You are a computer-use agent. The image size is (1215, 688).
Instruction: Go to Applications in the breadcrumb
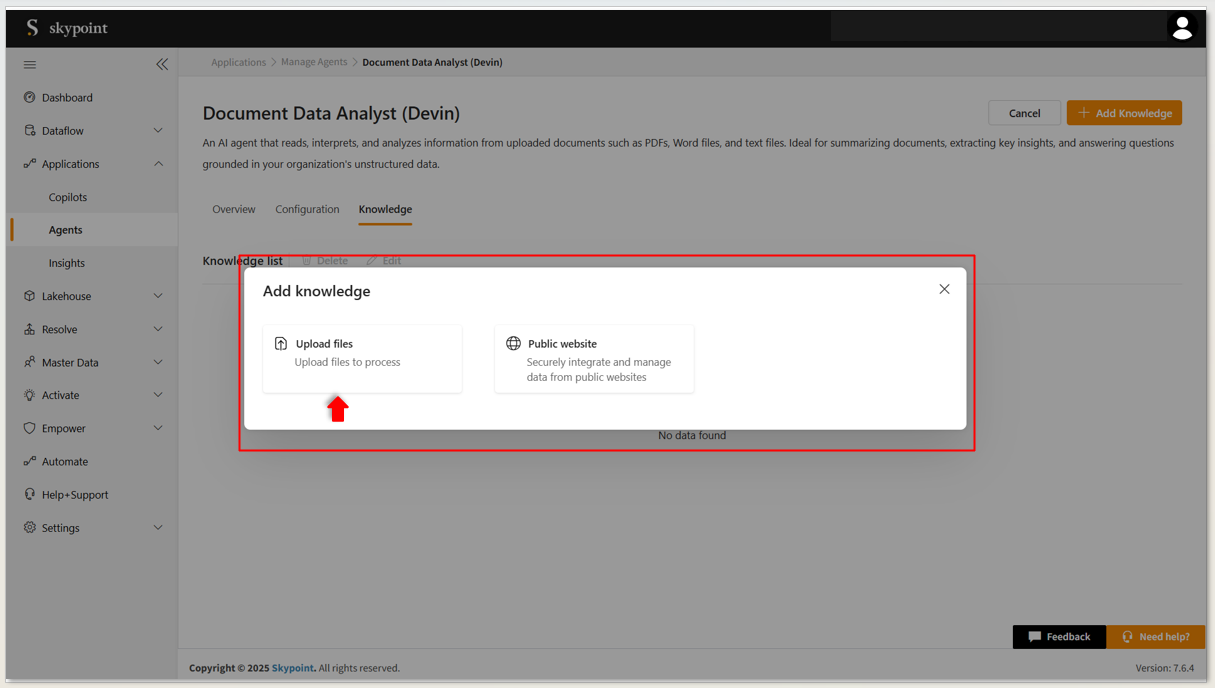click(238, 62)
